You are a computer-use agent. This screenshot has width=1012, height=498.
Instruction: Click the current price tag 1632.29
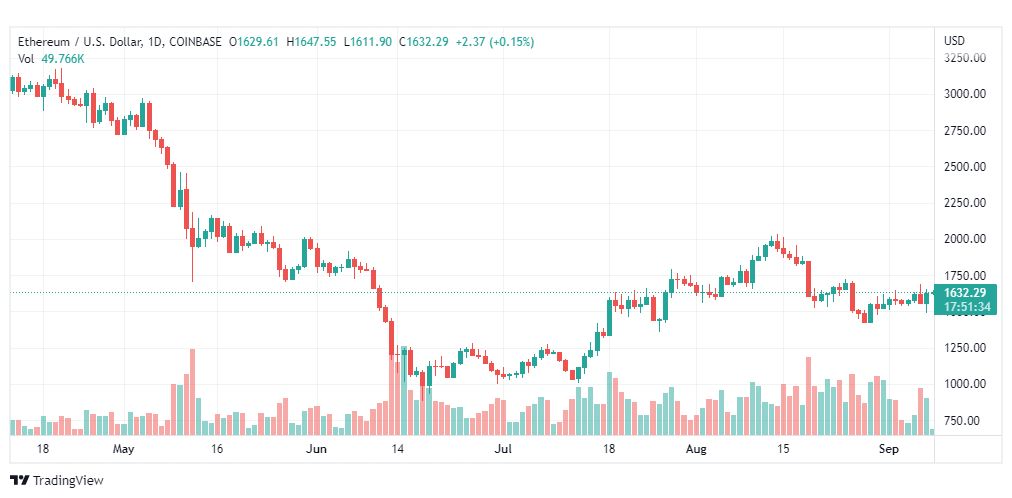tap(965, 293)
